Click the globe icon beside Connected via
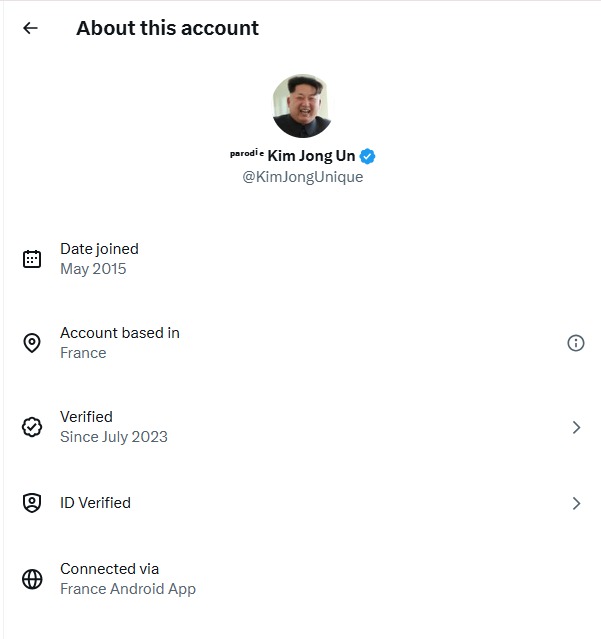 tap(32, 579)
